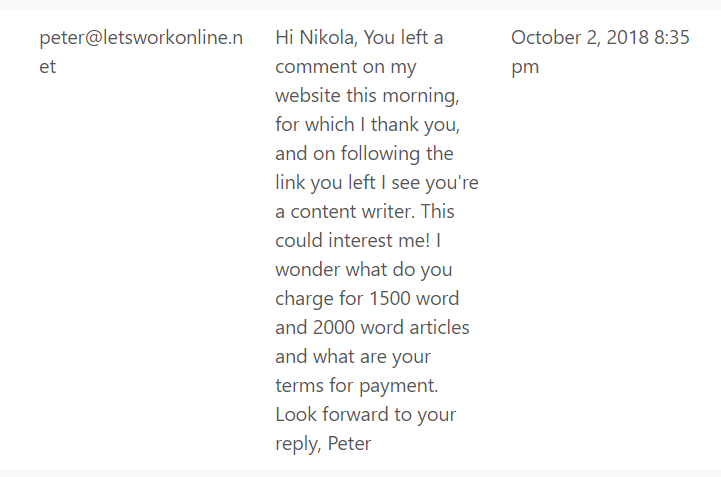Click the 'for which I thank you,' line

coord(367,125)
